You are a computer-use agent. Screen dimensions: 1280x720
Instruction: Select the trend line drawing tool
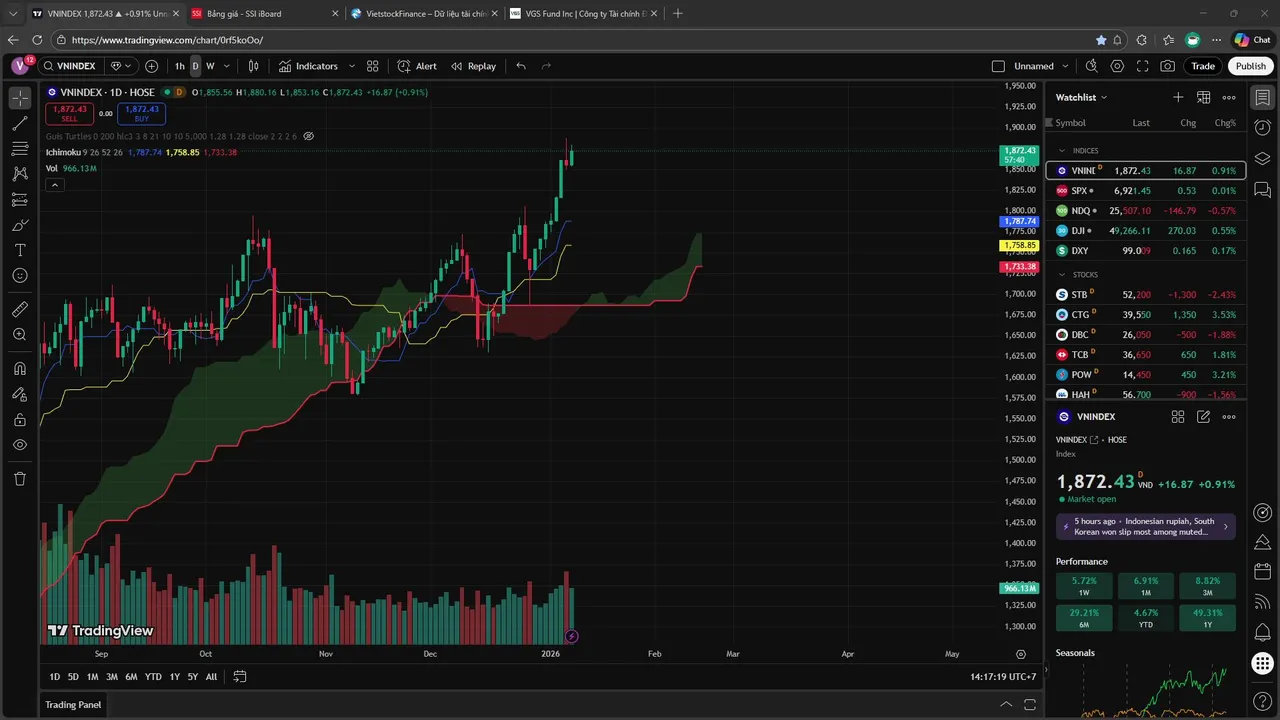pos(20,124)
